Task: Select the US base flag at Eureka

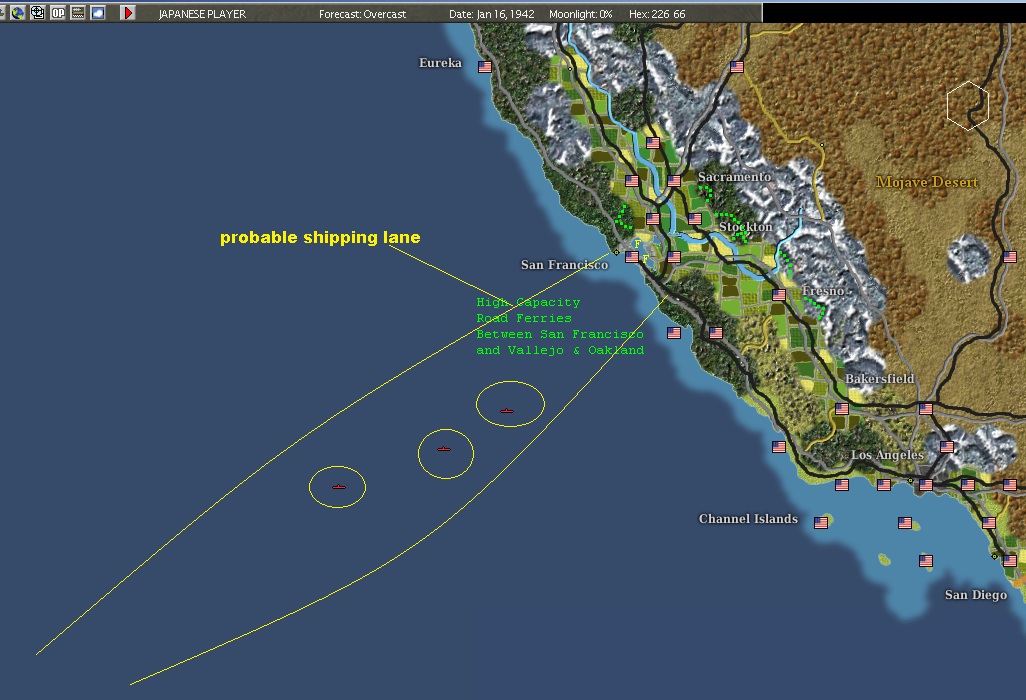Action: (x=485, y=67)
